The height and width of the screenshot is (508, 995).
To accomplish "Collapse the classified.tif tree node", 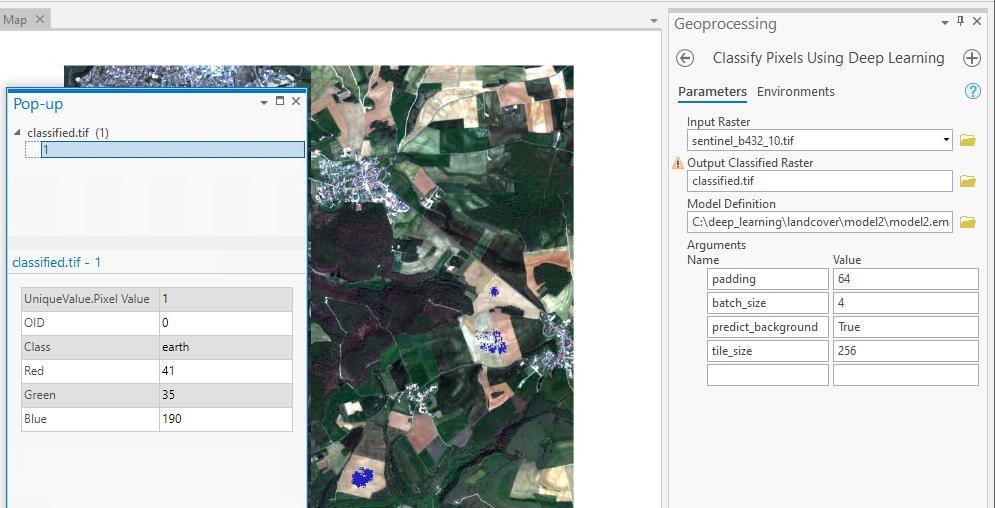I will coord(17,133).
